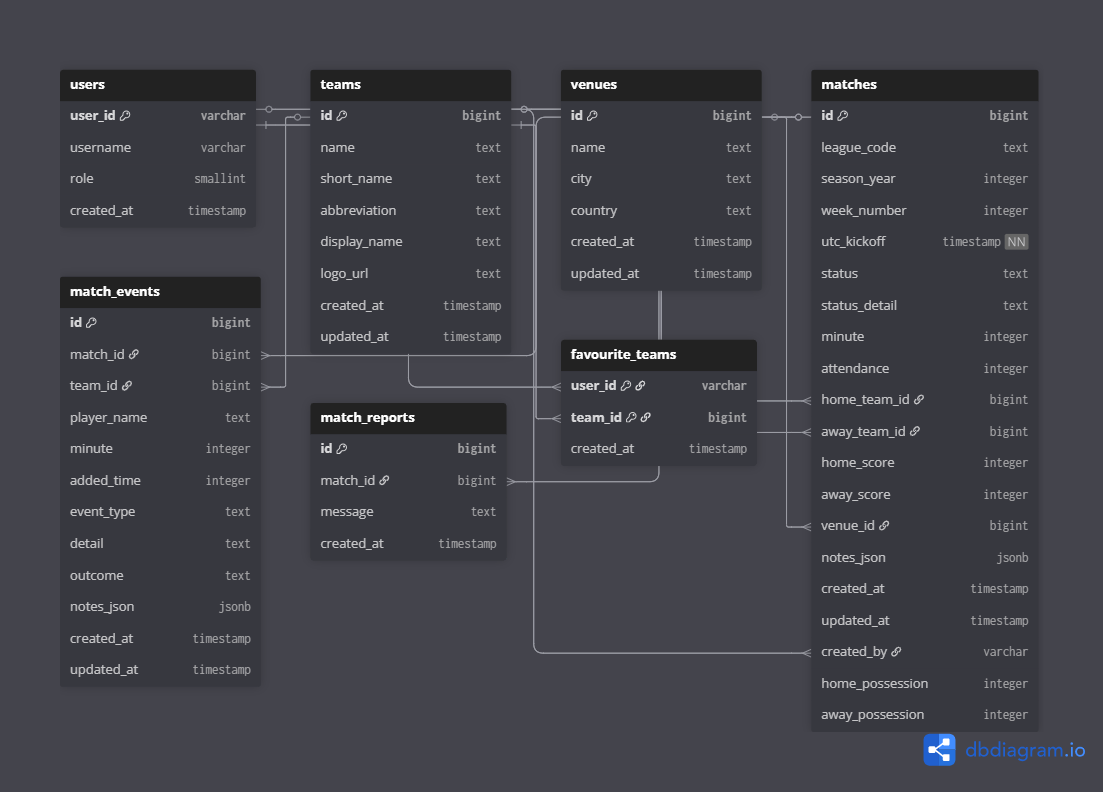
Task: Click the link icon next to created_by
Action: tap(896, 652)
